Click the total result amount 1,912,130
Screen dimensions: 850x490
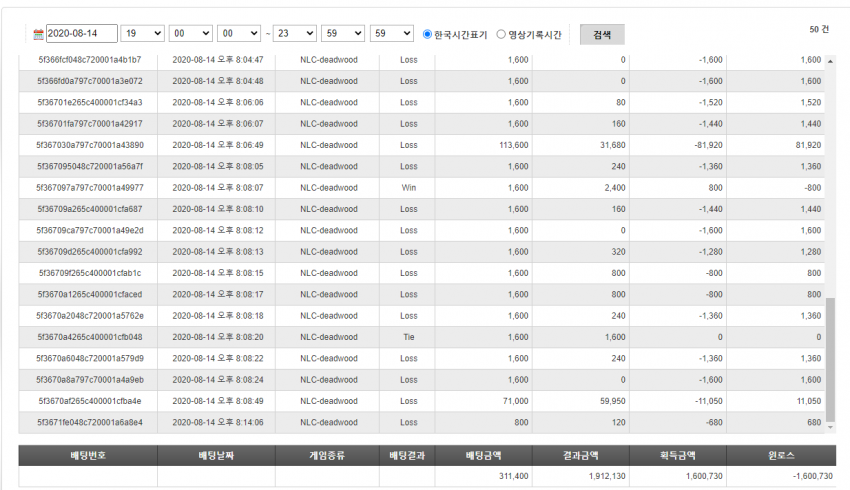tap(607, 476)
